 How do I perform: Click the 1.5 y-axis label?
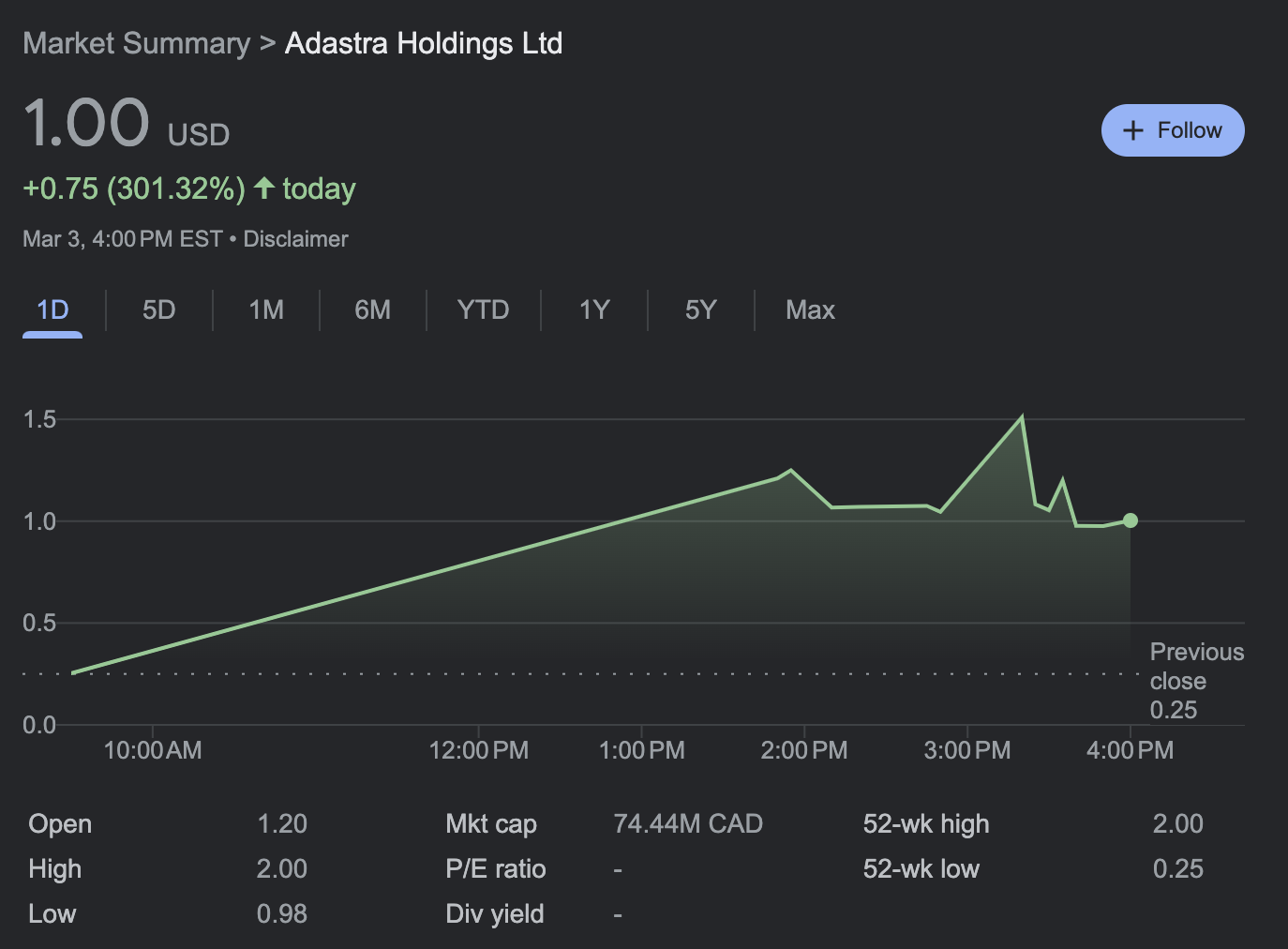click(39, 419)
